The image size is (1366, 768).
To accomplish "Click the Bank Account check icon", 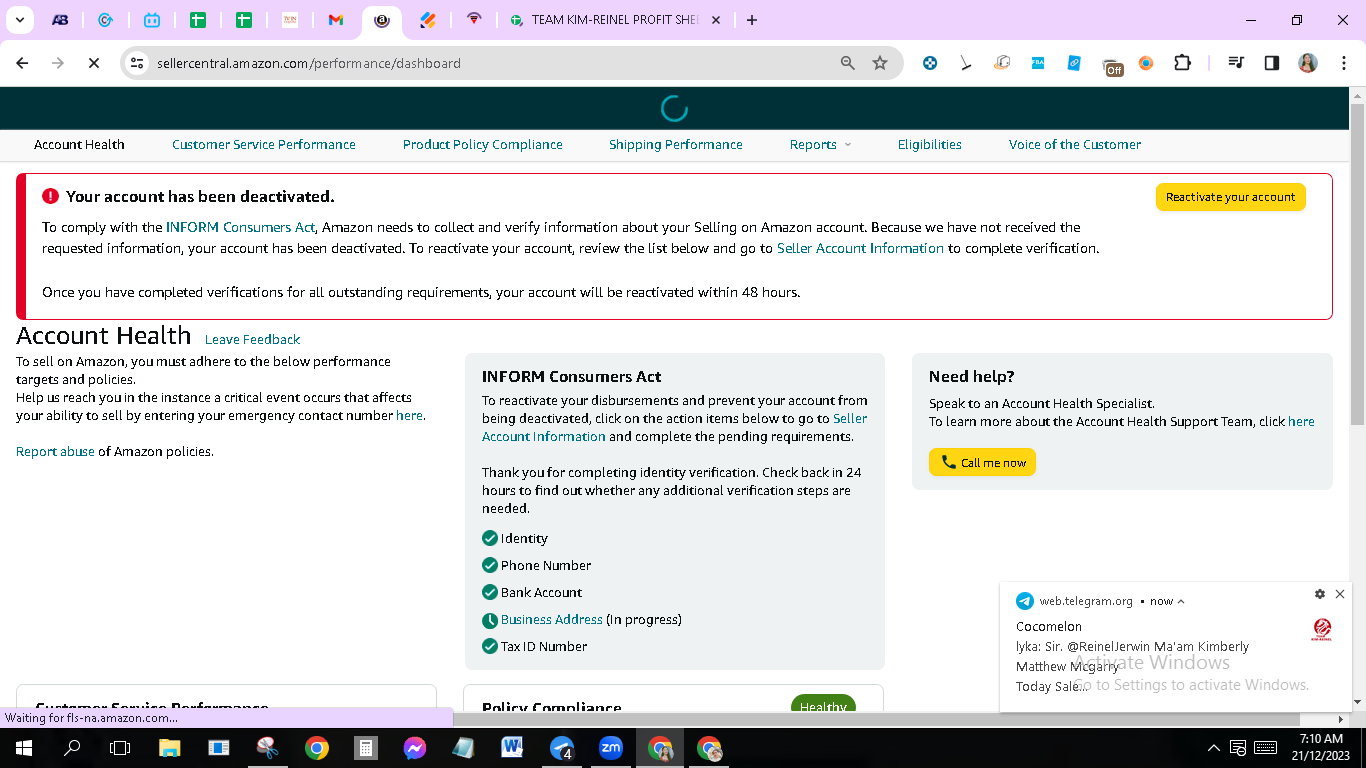I will pos(490,592).
